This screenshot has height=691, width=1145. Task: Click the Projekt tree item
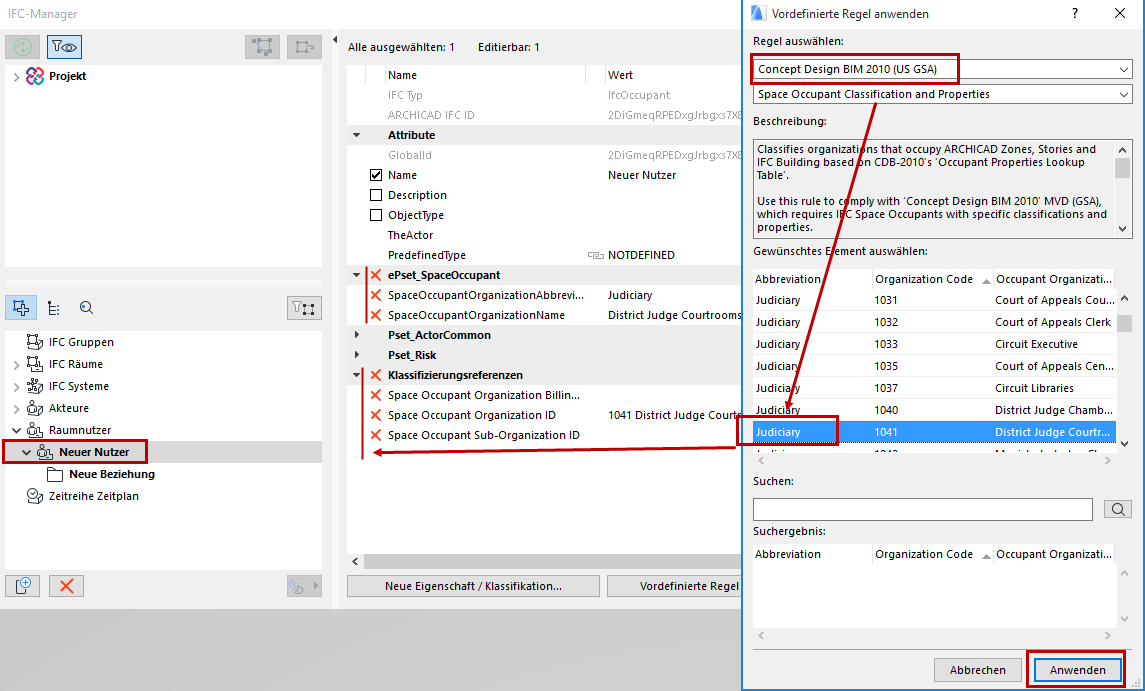67,76
